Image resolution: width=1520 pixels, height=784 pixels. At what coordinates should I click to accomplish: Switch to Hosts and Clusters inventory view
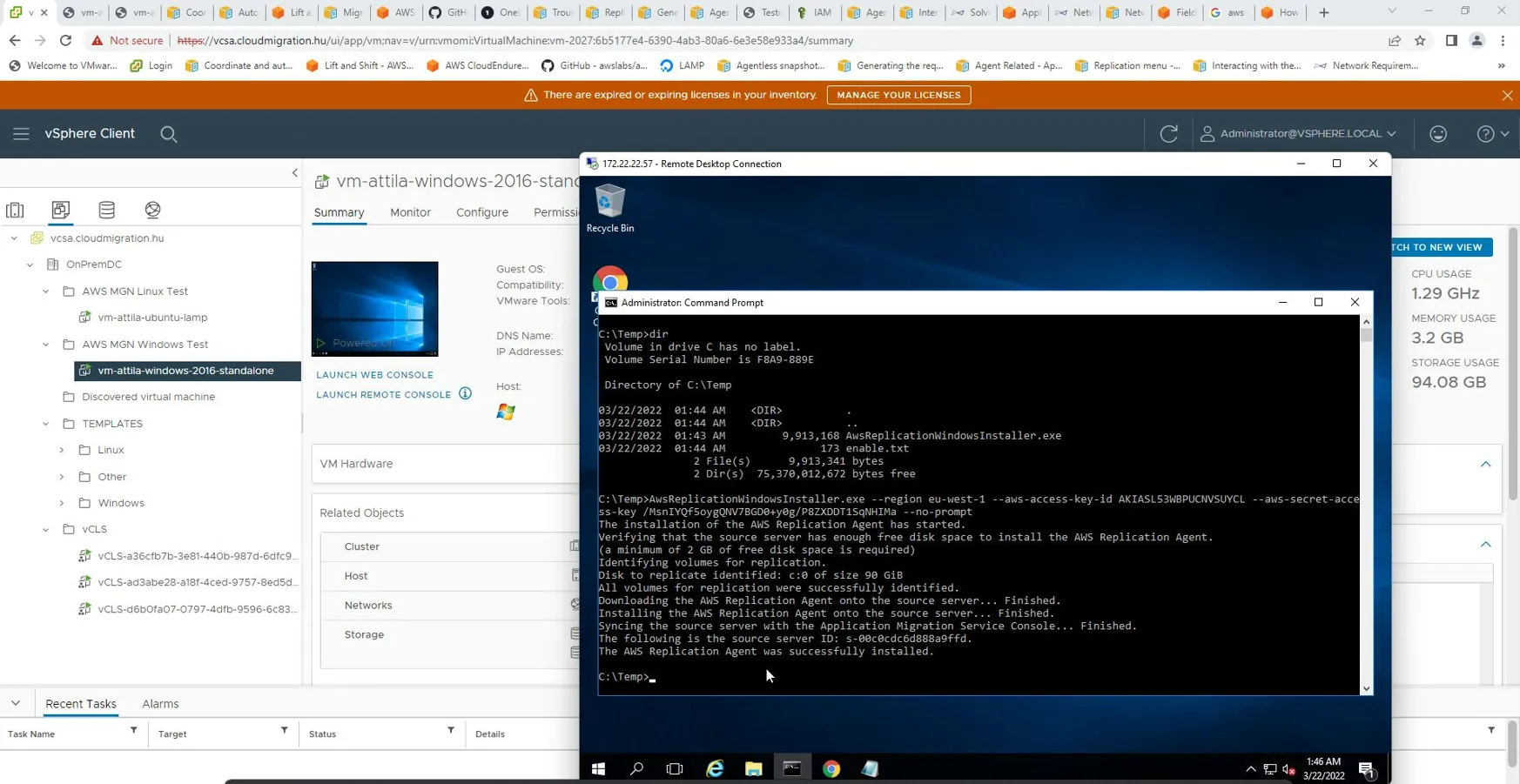tap(15, 210)
